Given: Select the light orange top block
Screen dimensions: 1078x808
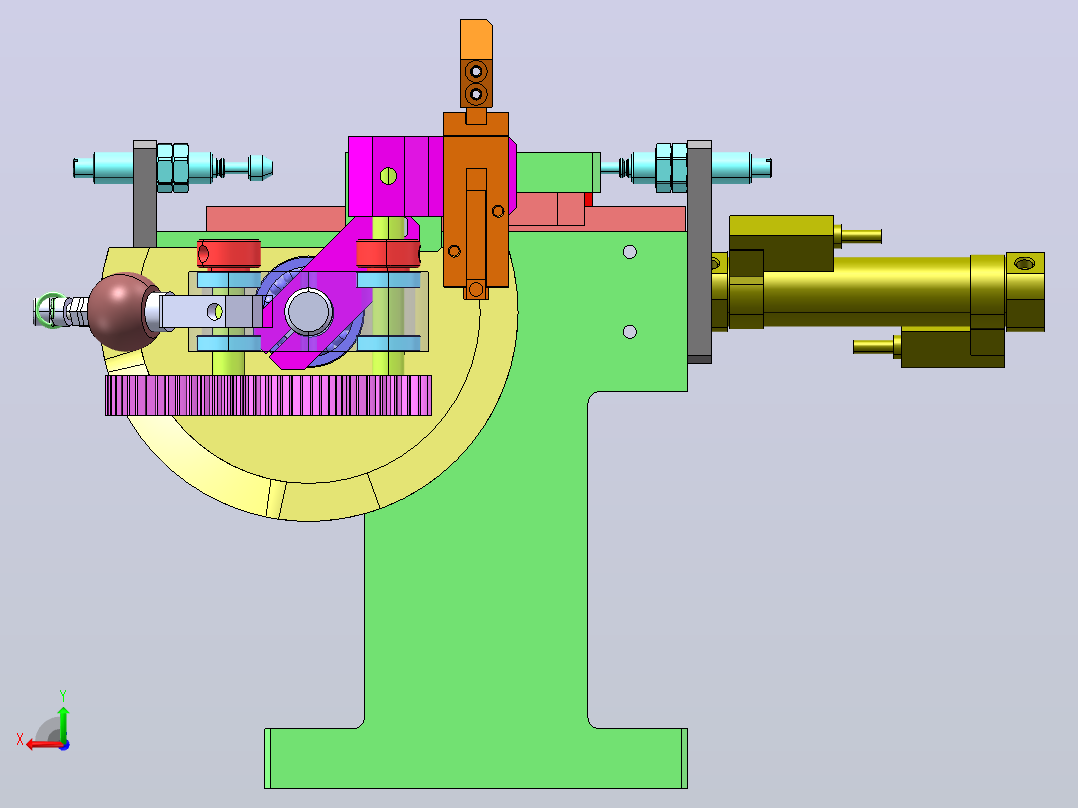Looking at the screenshot, I should pos(476,40).
